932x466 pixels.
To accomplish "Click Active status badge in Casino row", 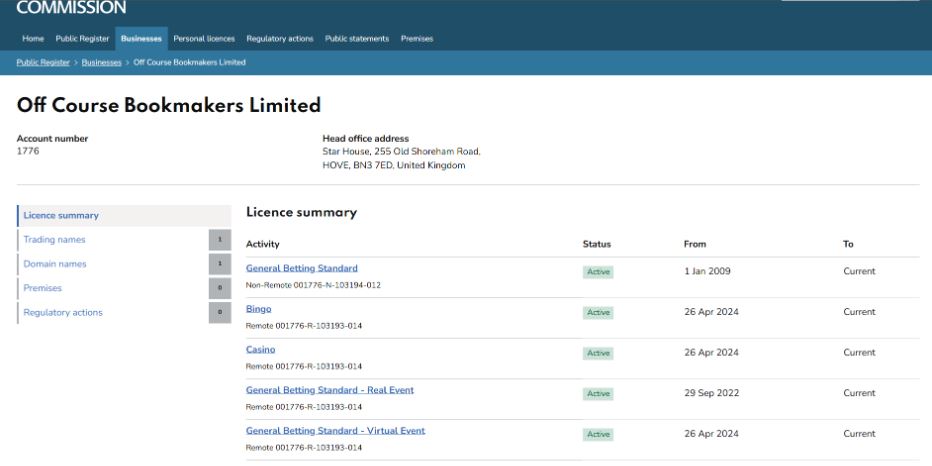I will point(598,353).
